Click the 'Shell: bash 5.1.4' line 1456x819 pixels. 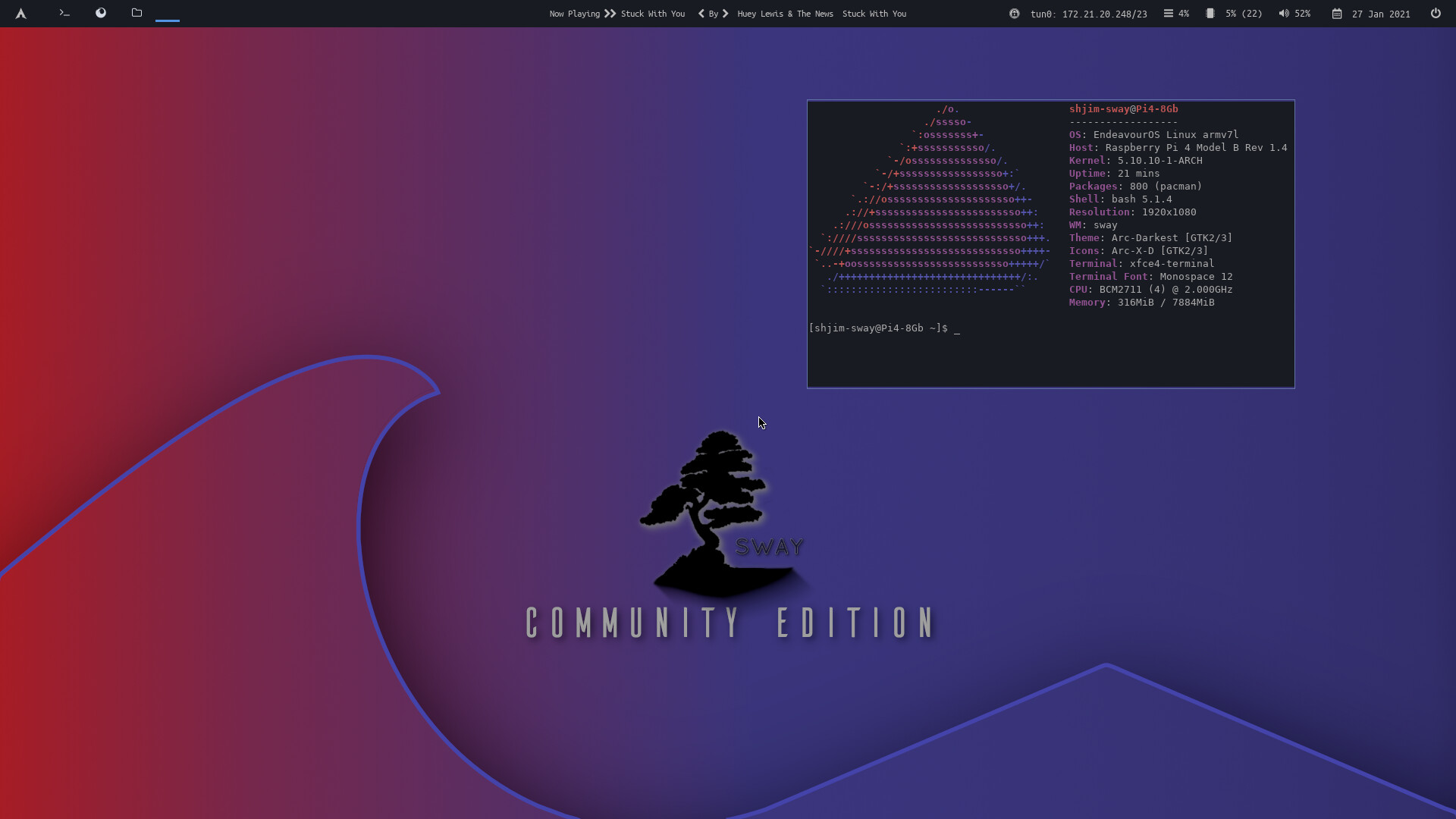(x=1120, y=199)
